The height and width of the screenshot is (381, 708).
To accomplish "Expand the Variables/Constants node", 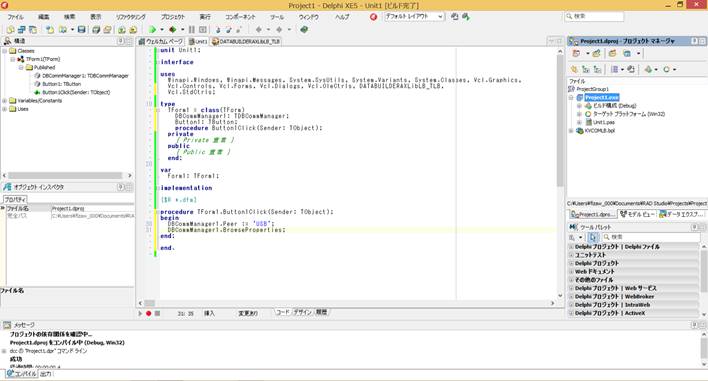I will pos(5,101).
